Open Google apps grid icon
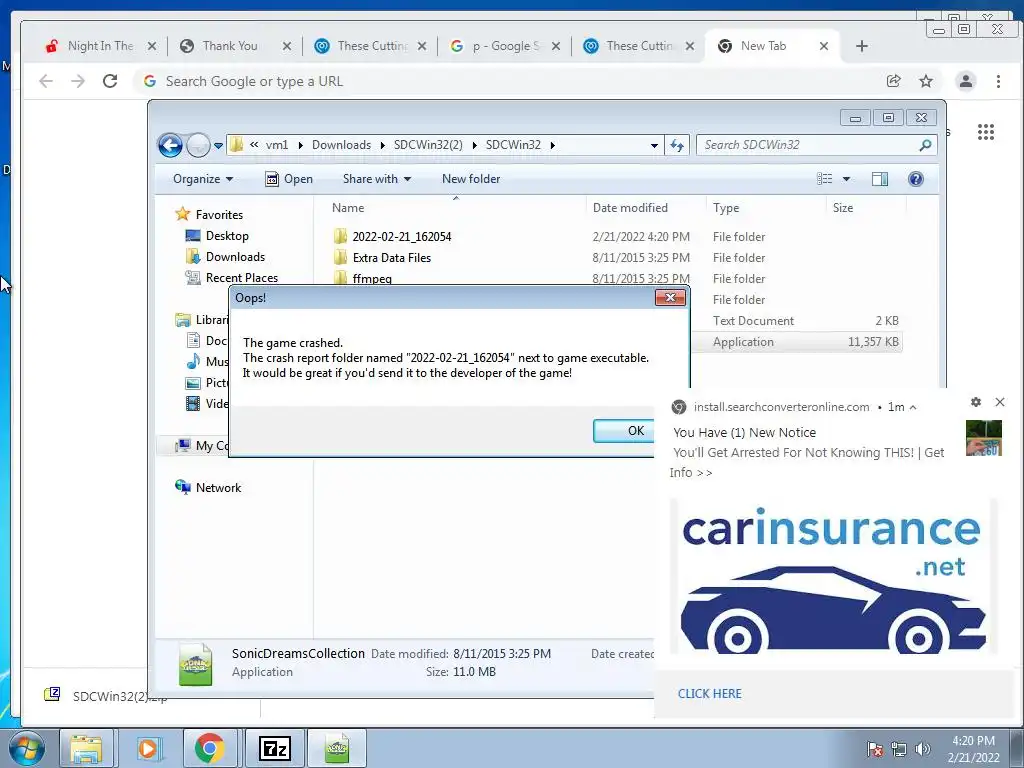The height and width of the screenshot is (768, 1024). (985, 132)
